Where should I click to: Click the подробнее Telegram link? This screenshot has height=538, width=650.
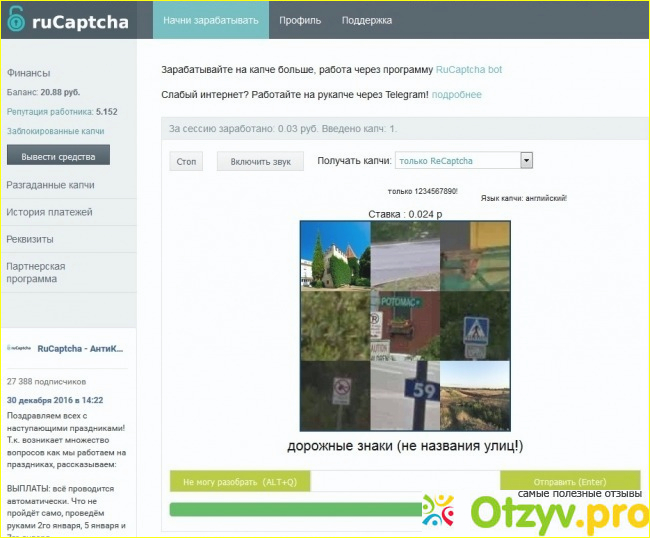456,95
